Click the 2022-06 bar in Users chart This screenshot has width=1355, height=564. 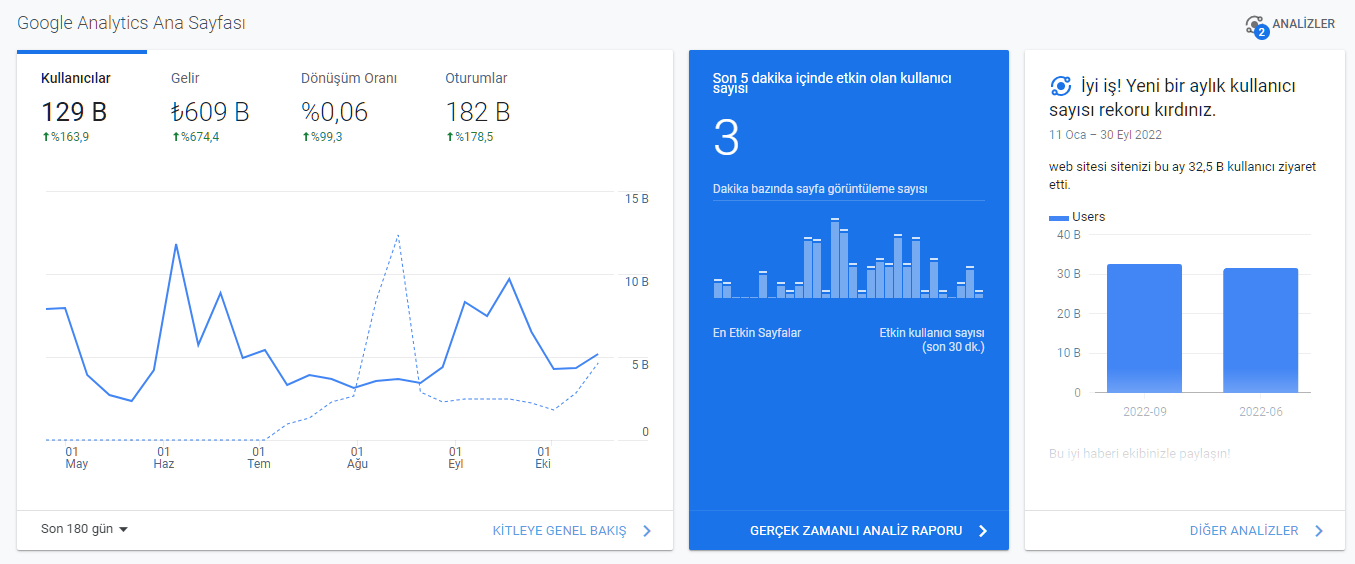click(x=1260, y=330)
